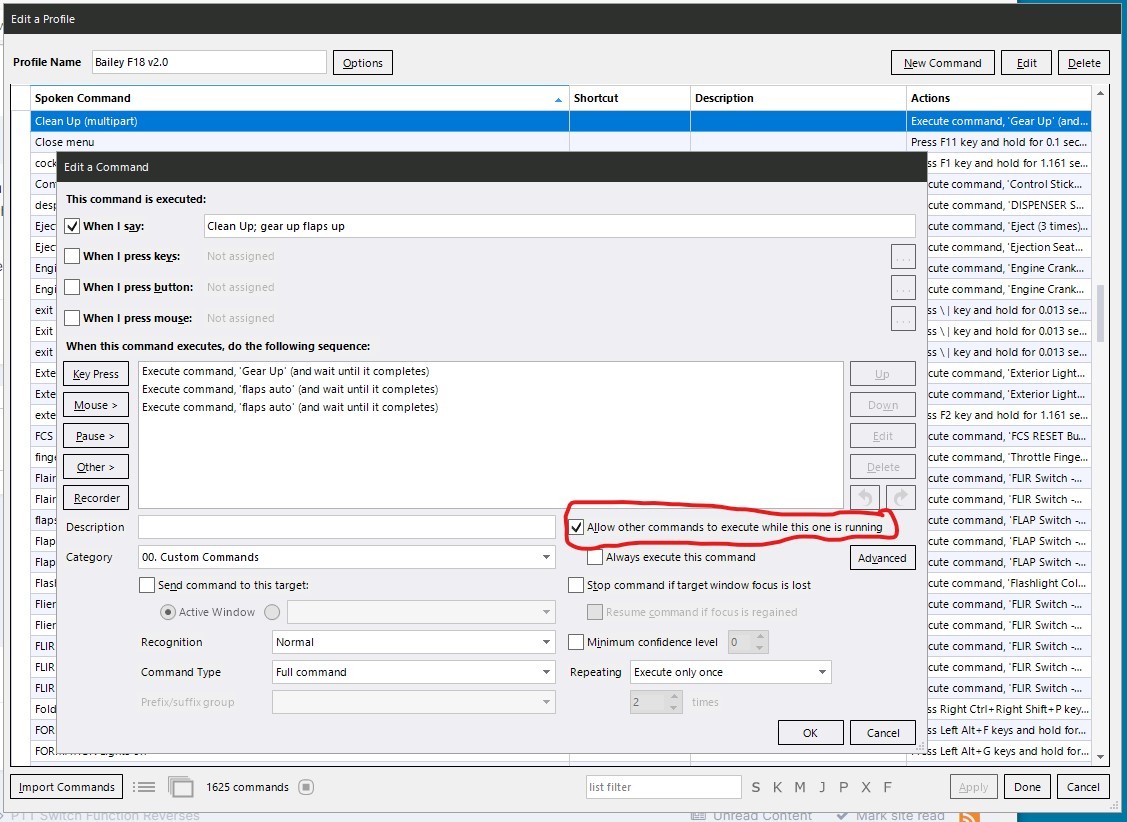Uncheck the When I say checkbox
Screen dimensions: 1127x822
pos(72,226)
